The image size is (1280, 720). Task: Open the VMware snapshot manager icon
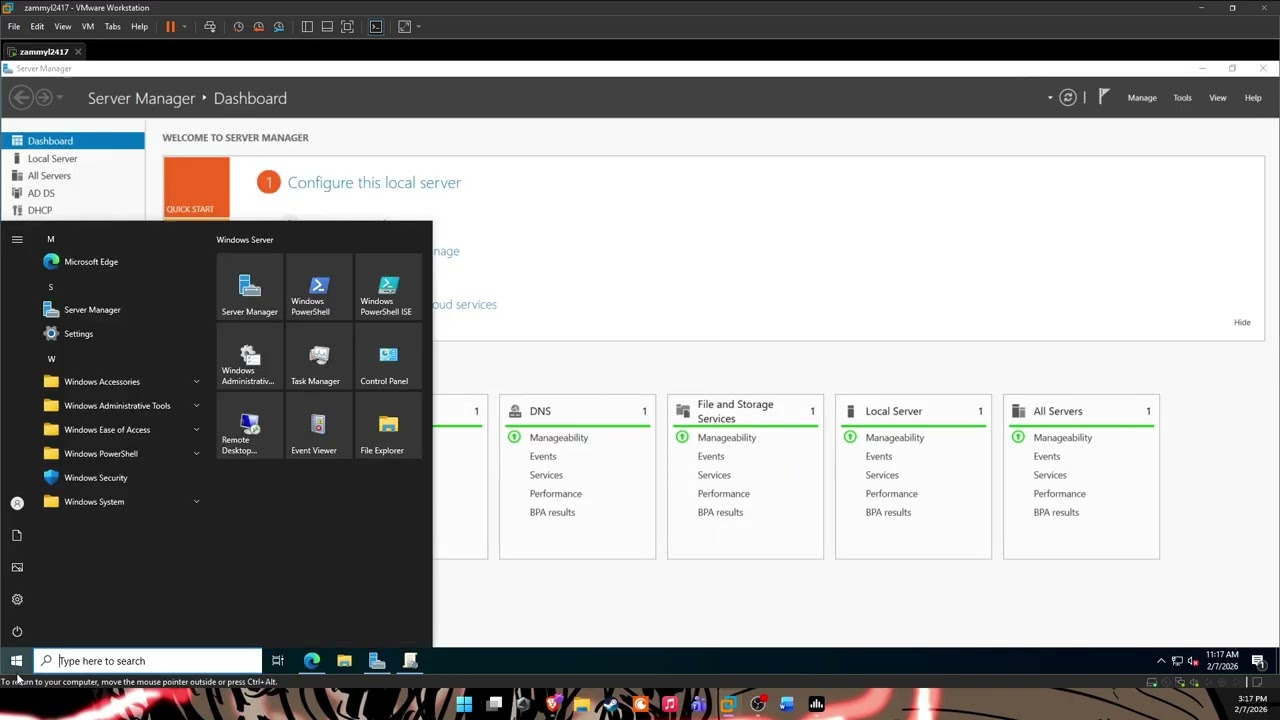click(x=279, y=27)
